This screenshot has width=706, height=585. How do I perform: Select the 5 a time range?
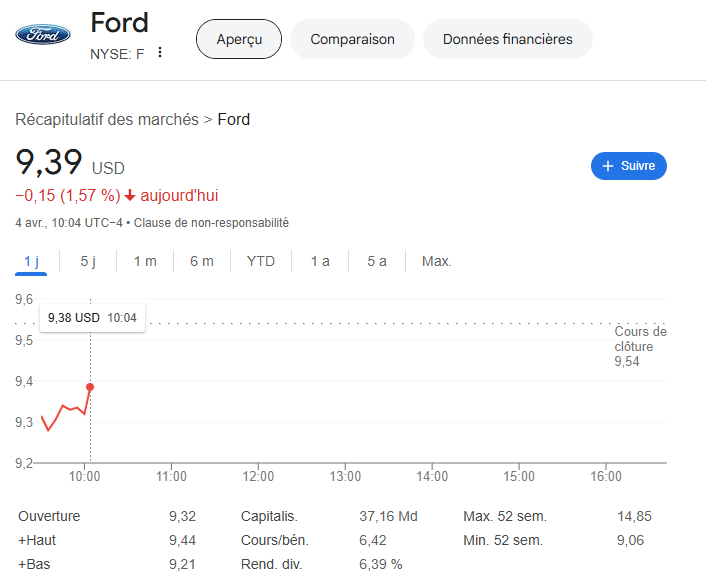pos(377,261)
